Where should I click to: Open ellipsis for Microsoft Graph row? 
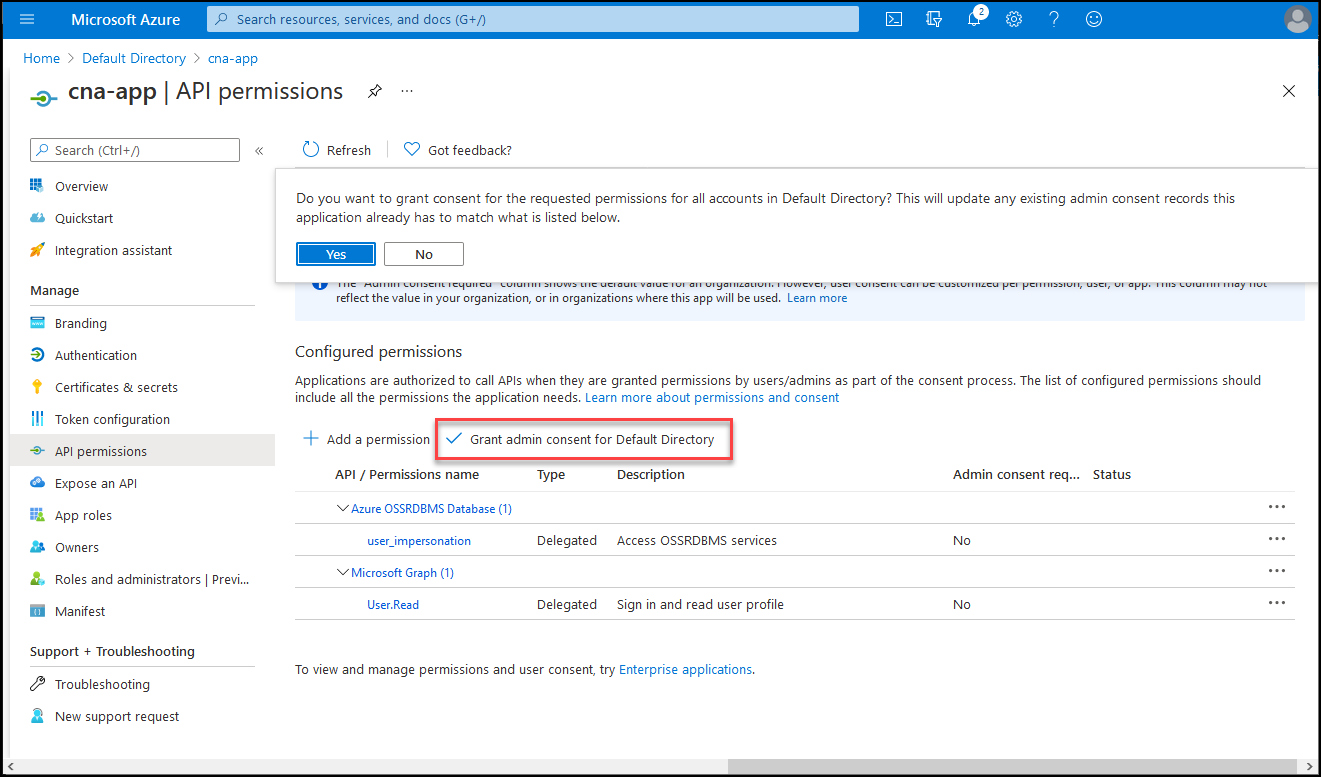point(1277,571)
